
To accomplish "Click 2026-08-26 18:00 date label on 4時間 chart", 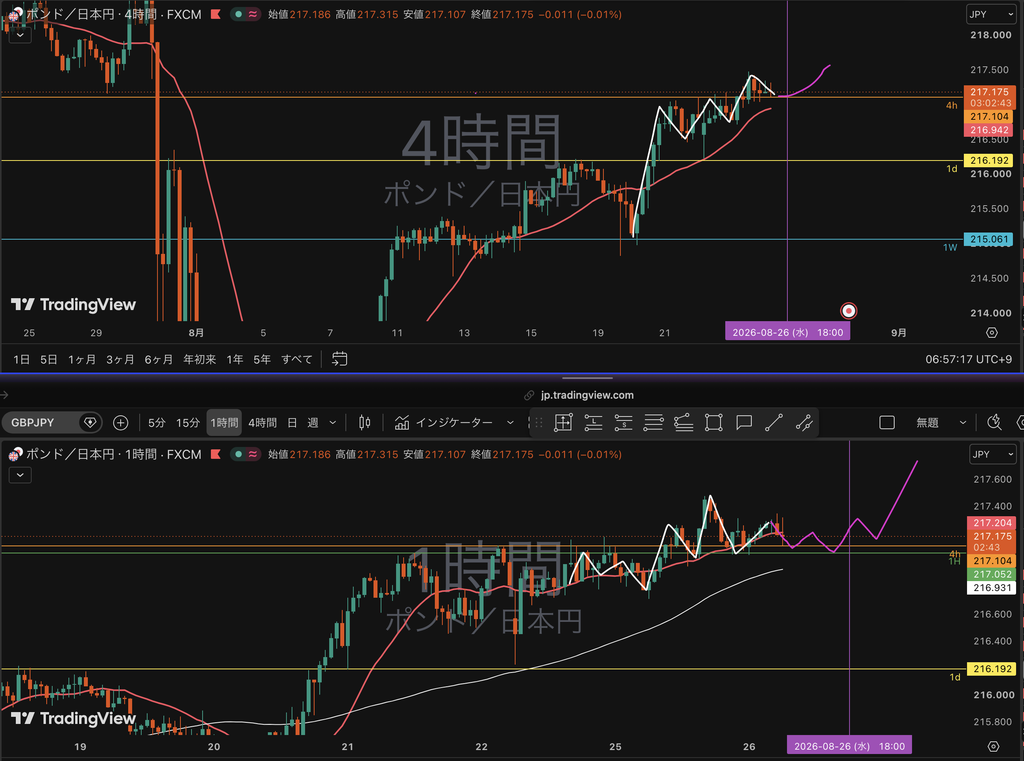I will pyautogui.click(x=787, y=332).
